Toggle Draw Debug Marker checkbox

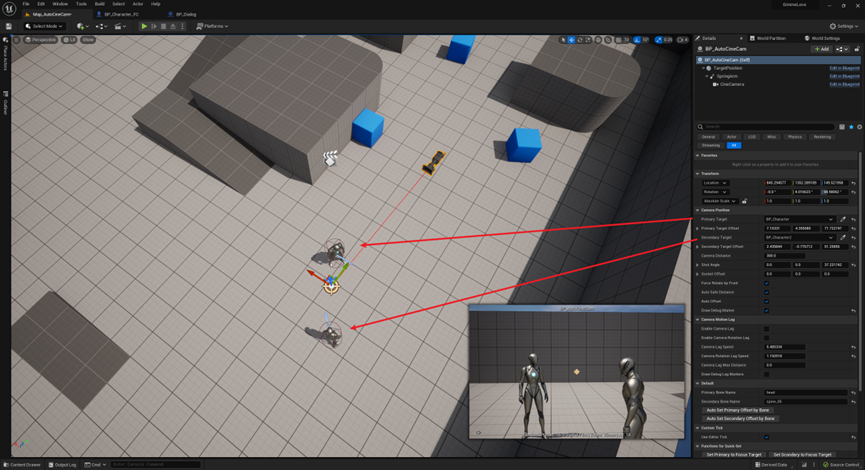(x=766, y=311)
